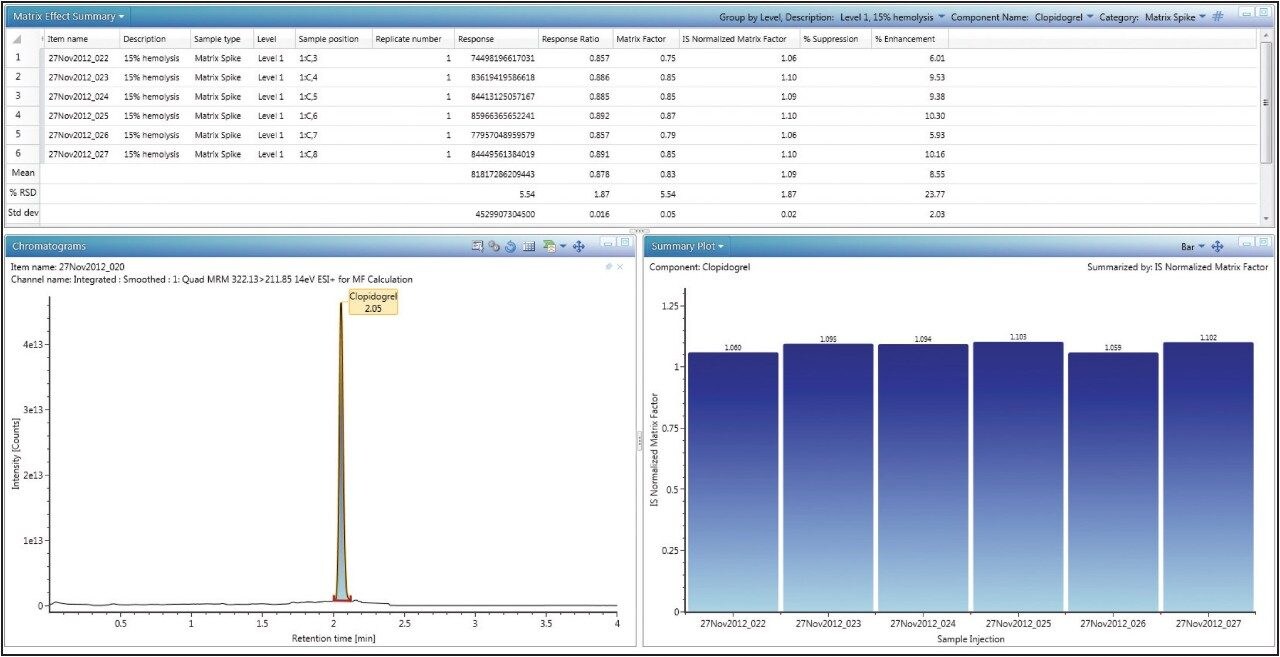Select row 27Nov2012_026 in the table

[x=495, y=135]
